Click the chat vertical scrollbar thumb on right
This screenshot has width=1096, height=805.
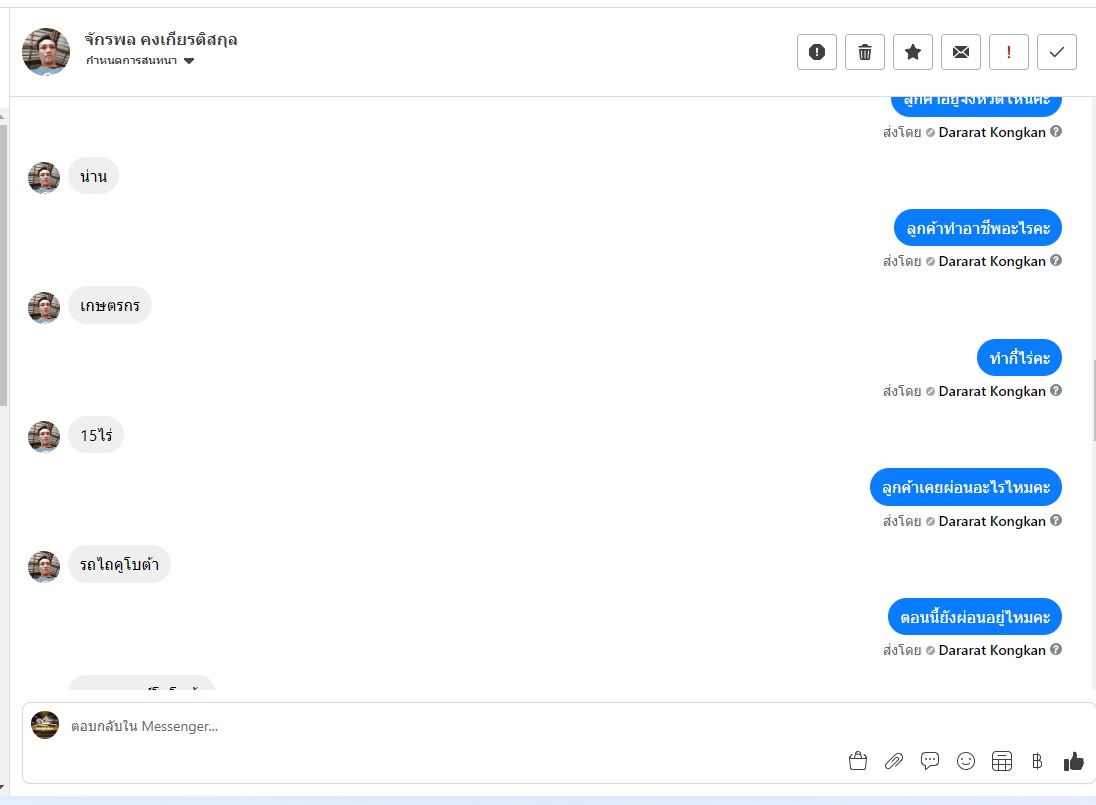[x=1093, y=400]
